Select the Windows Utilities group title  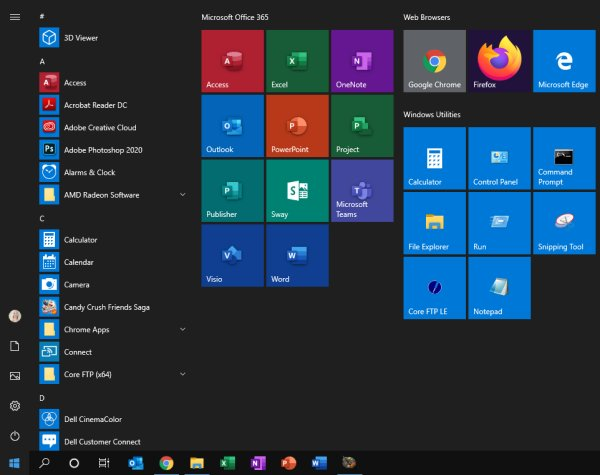coord(432,114)
